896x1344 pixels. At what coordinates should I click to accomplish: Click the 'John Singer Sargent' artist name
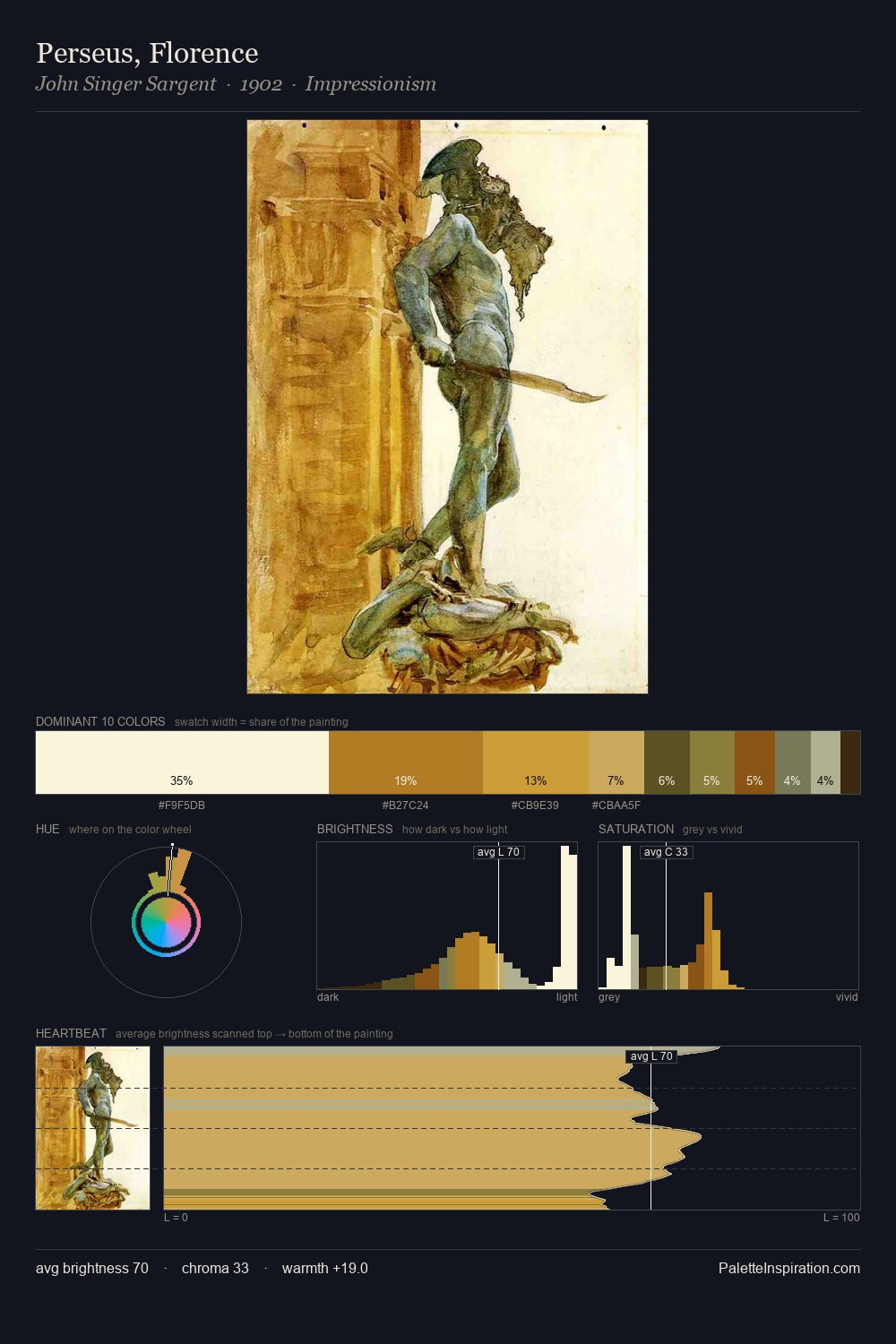(x=125, y=84)
